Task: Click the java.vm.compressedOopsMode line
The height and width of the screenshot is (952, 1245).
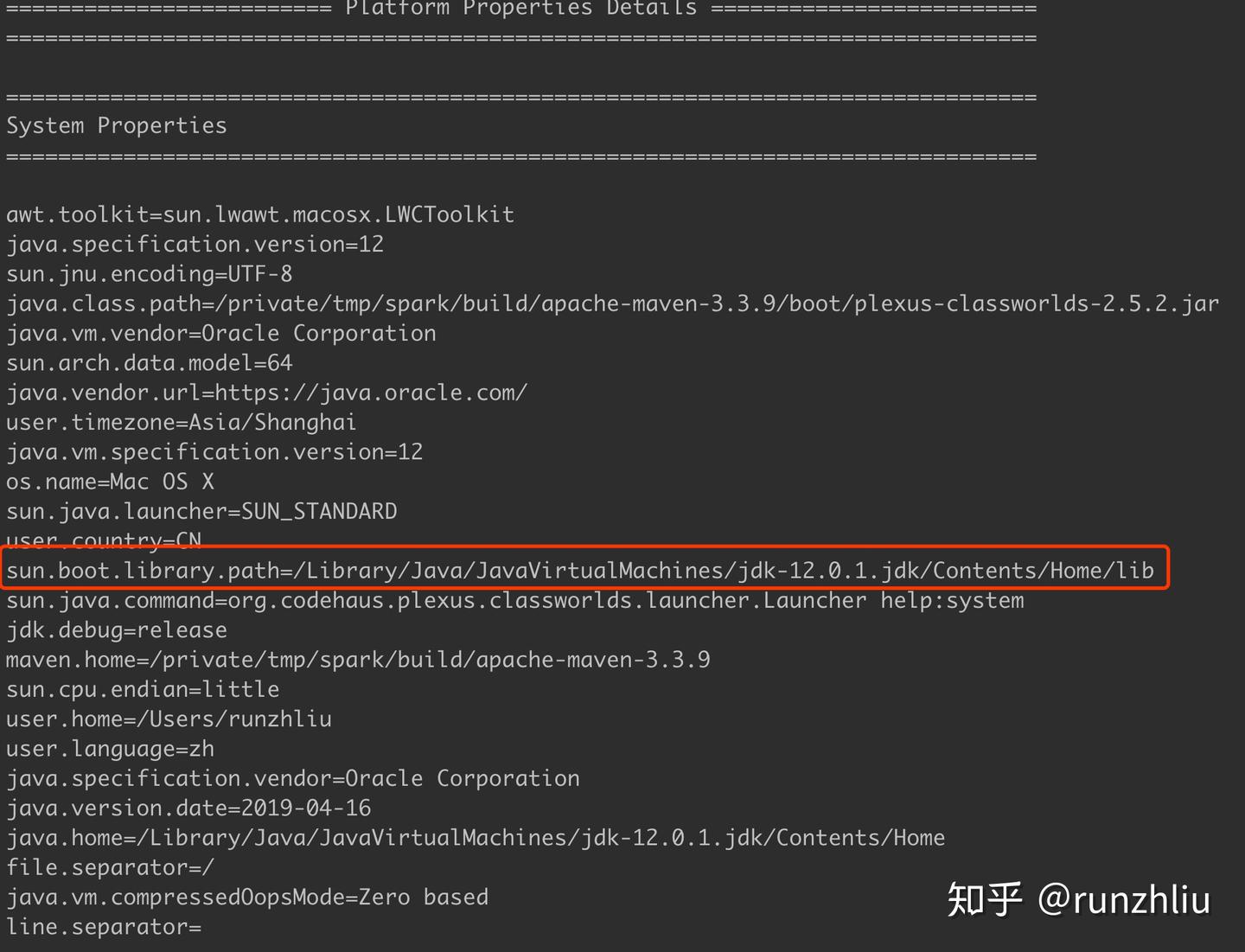Action: (x=247, y=898)
